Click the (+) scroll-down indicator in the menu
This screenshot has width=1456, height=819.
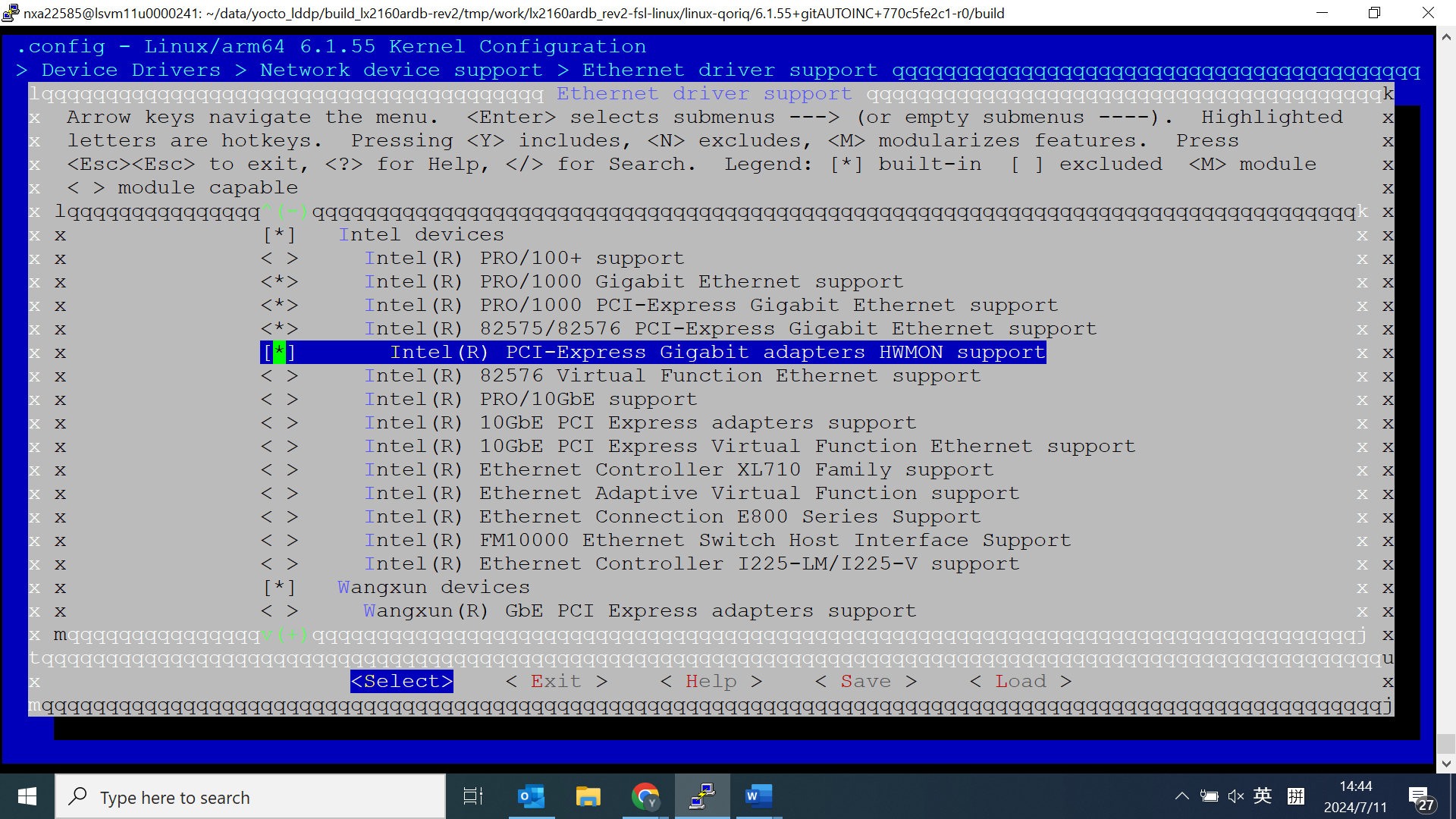coord(292,635)
